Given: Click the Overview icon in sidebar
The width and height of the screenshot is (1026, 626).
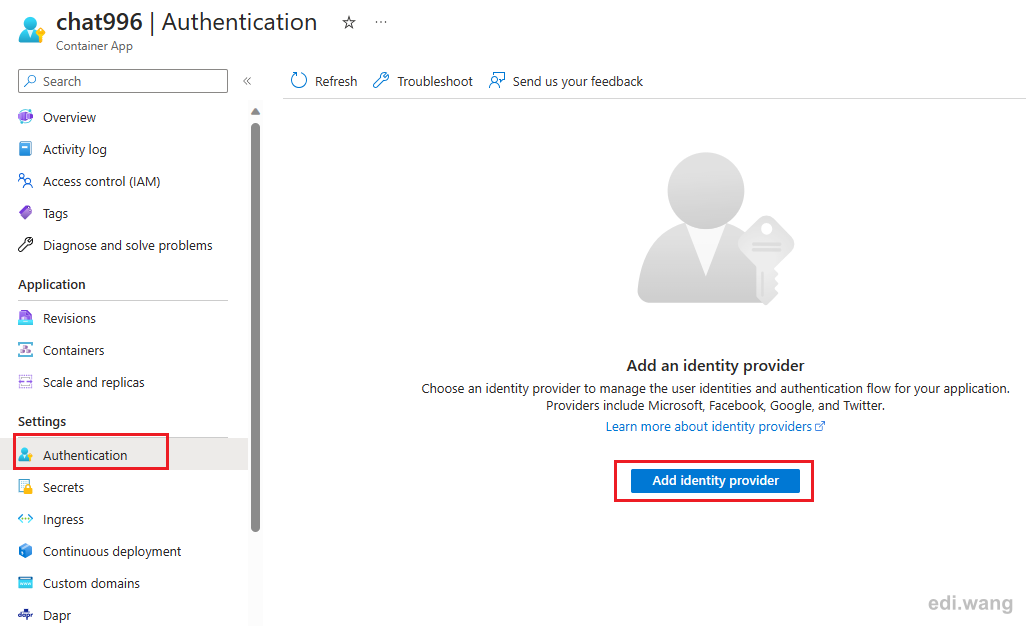Looking at the screenshot, I should [x=26, y=117].
